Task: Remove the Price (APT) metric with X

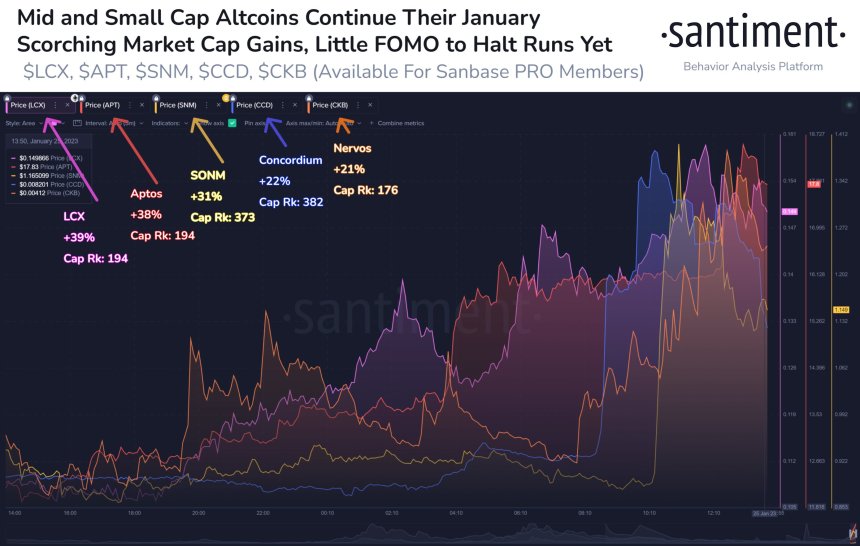Action: coord(142,105)
